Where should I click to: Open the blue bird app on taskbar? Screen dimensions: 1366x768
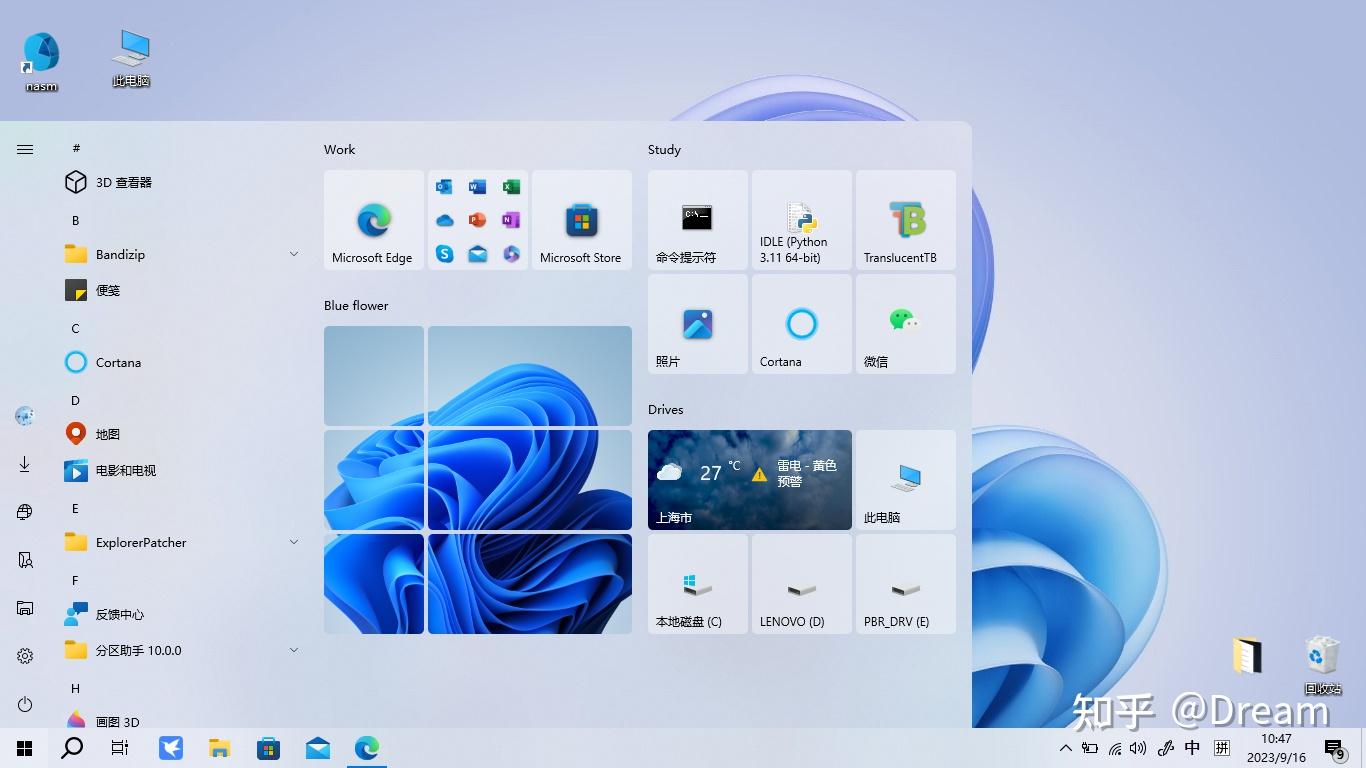(170, 748)
